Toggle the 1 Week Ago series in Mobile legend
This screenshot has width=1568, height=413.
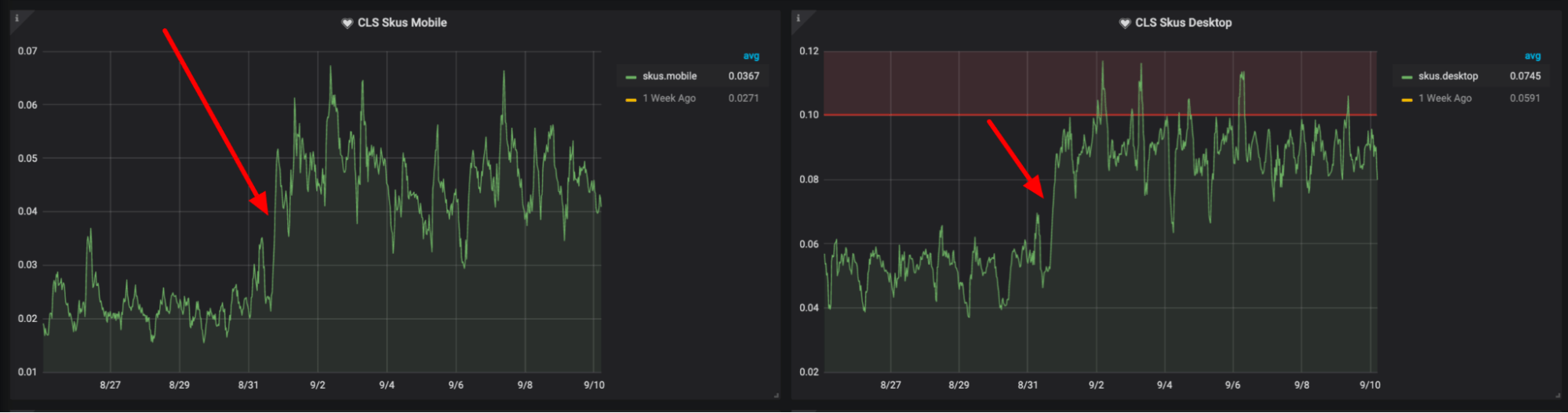(x=669, y=98)
